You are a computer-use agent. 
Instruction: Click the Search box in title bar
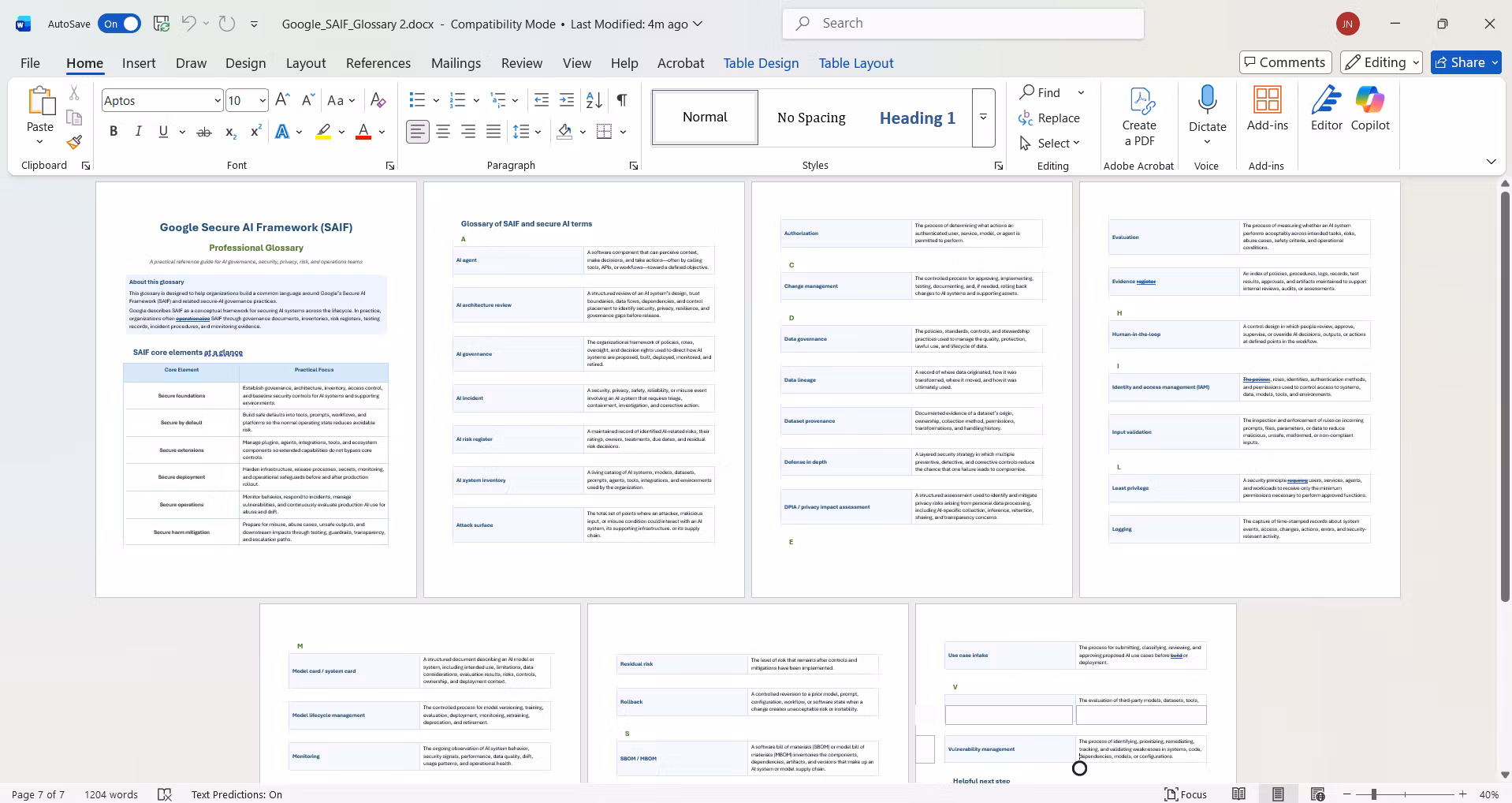(x=963, y=24)
